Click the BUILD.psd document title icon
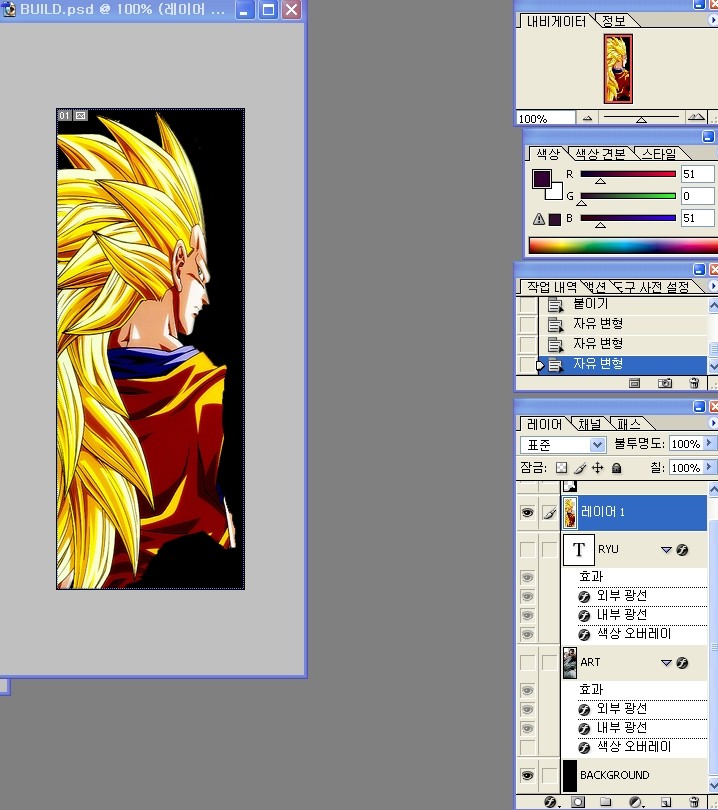The image size is (718, 810). [x=9, y=9]
